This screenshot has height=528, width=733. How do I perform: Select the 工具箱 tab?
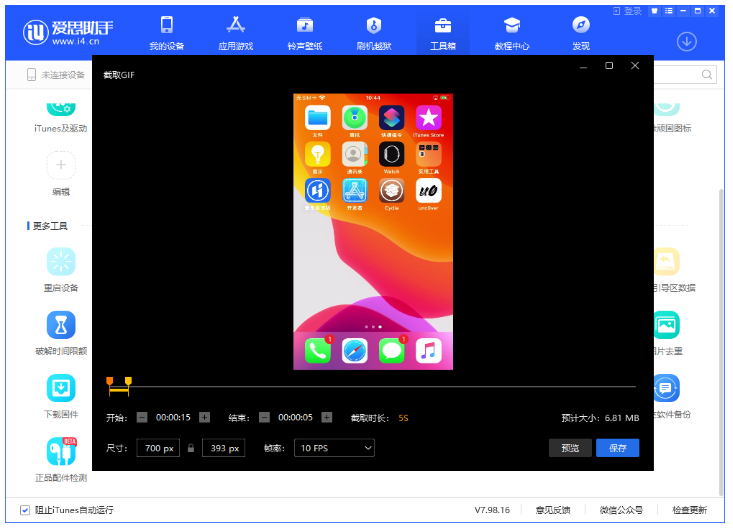(443, 33)
